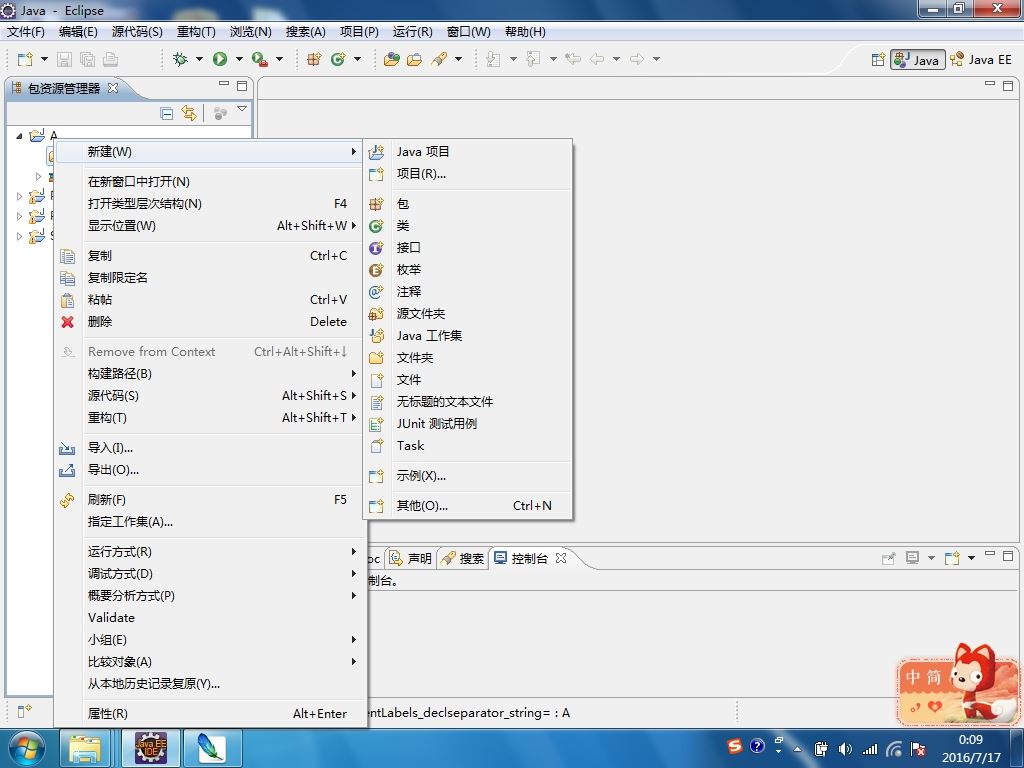Select 导入(I)... in the context menu
This screenshot has height=768, width=1024.
pyautogui.click(x=209, y=447)
